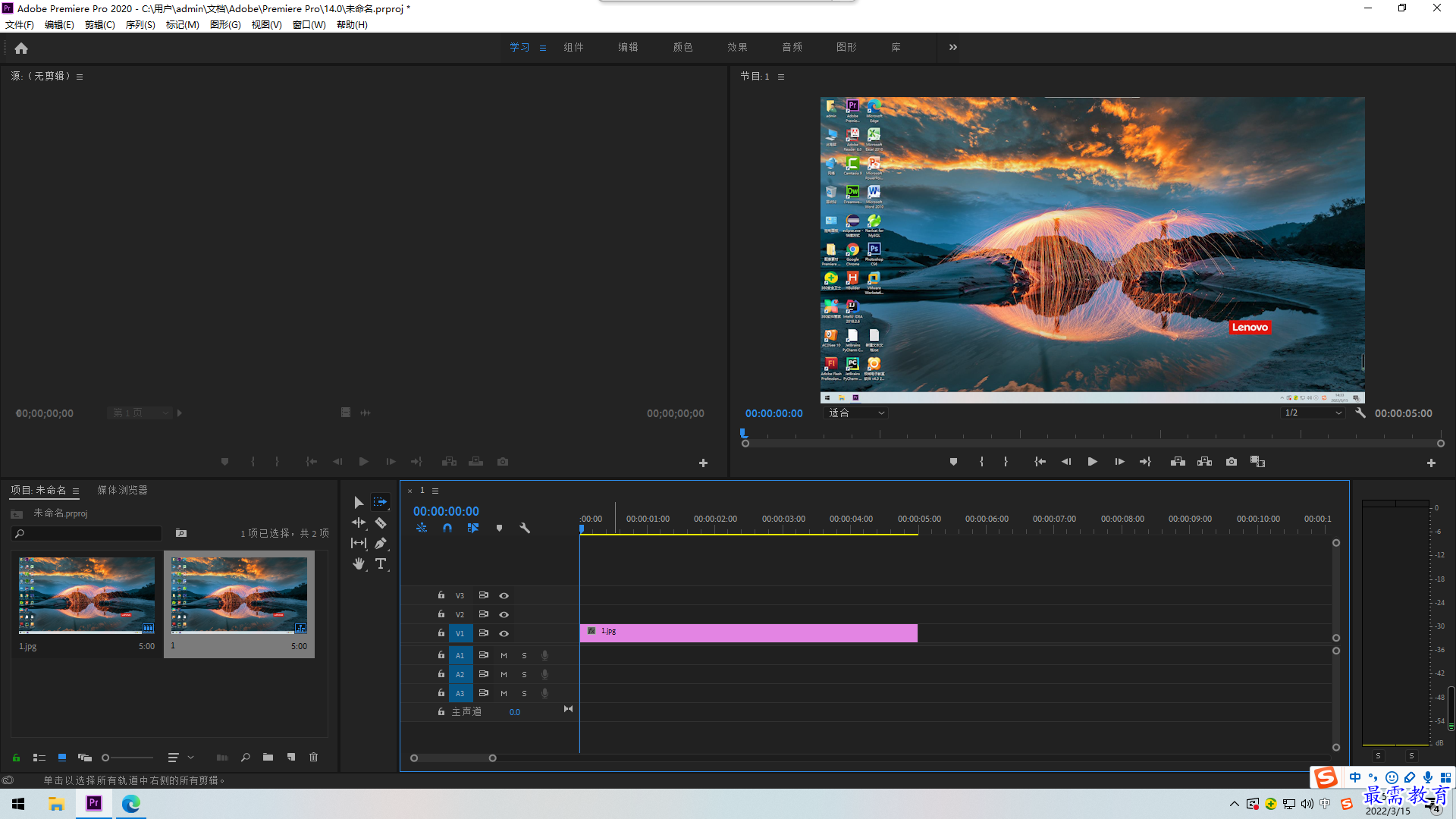Switch Project panel to list view

(39, 758)
